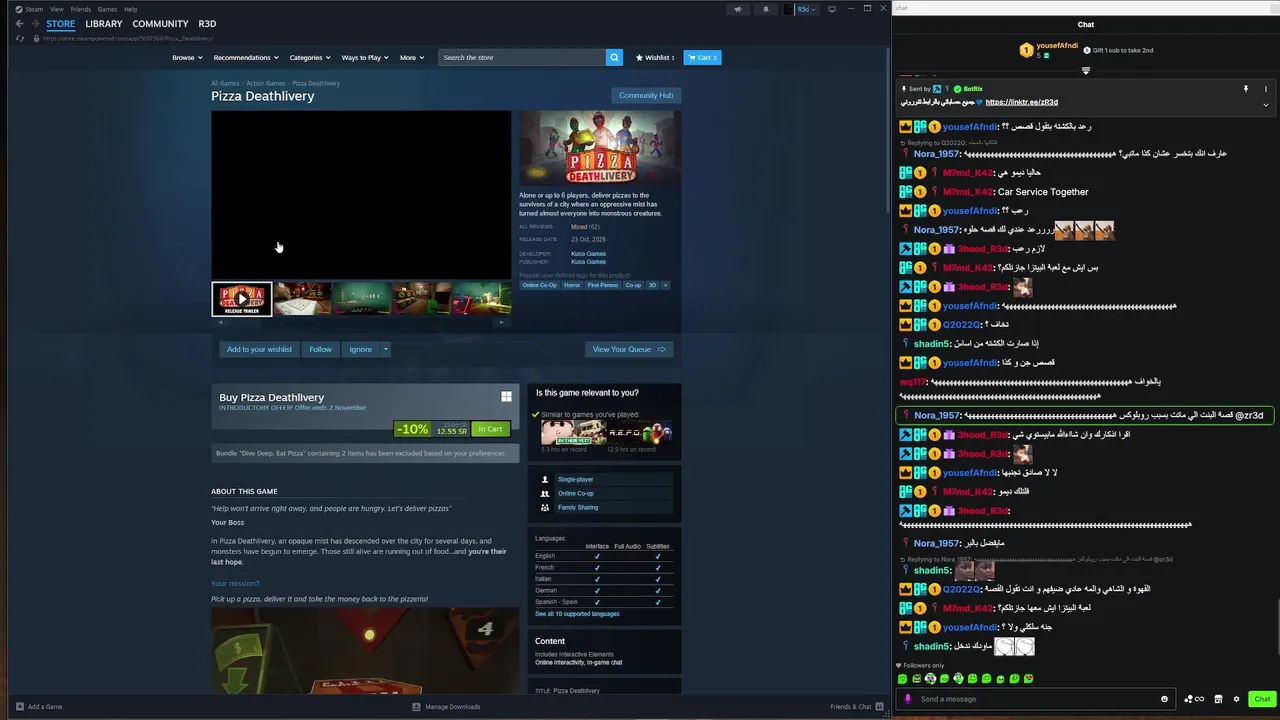Click the Windows platform icon in purchase box

506,397
